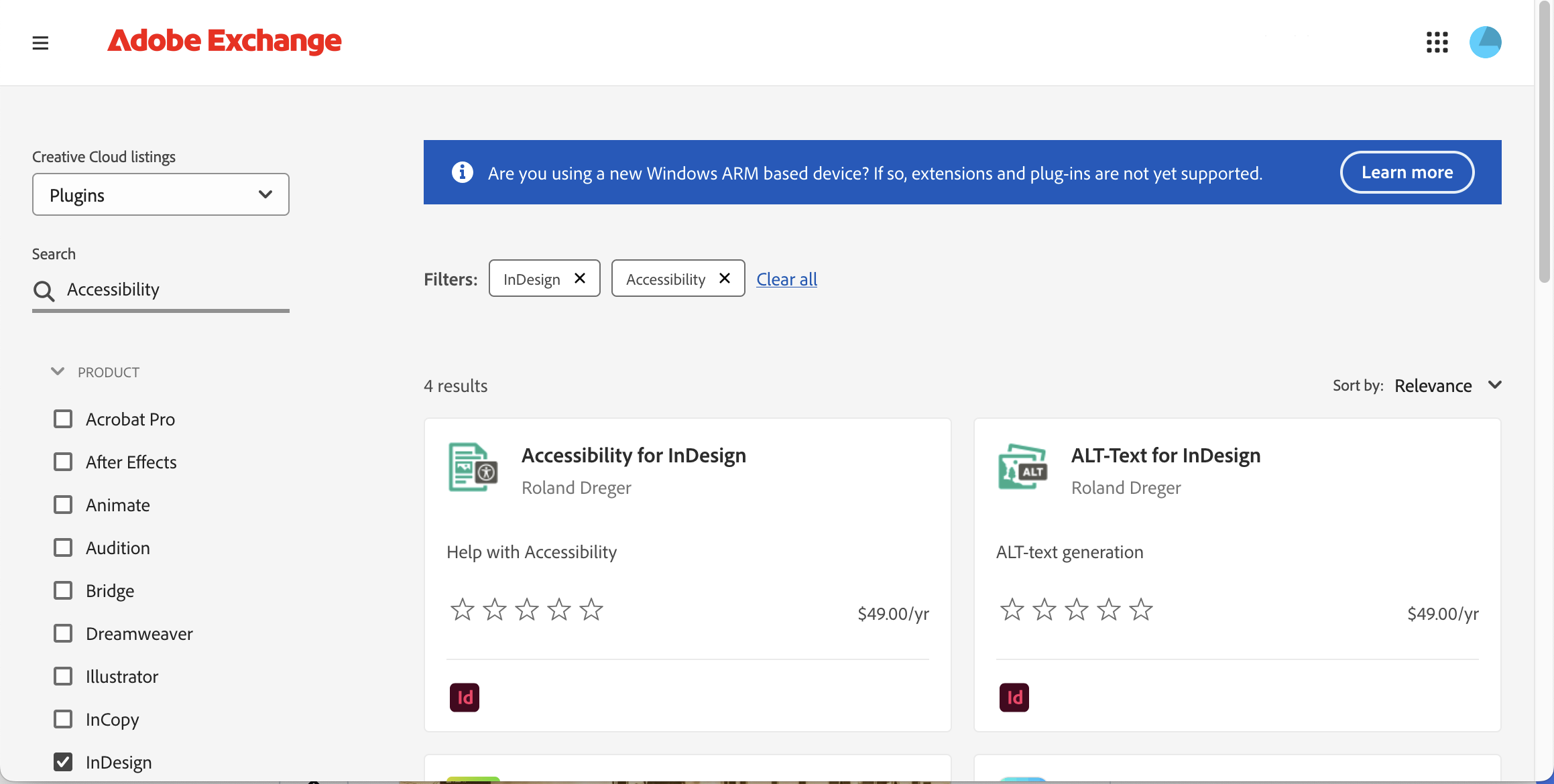This screenshot has height=784, width=1554.
Task: Click first star on Accessibility for InDesign card
Action: pyautogui.click(x=463, y=610)
